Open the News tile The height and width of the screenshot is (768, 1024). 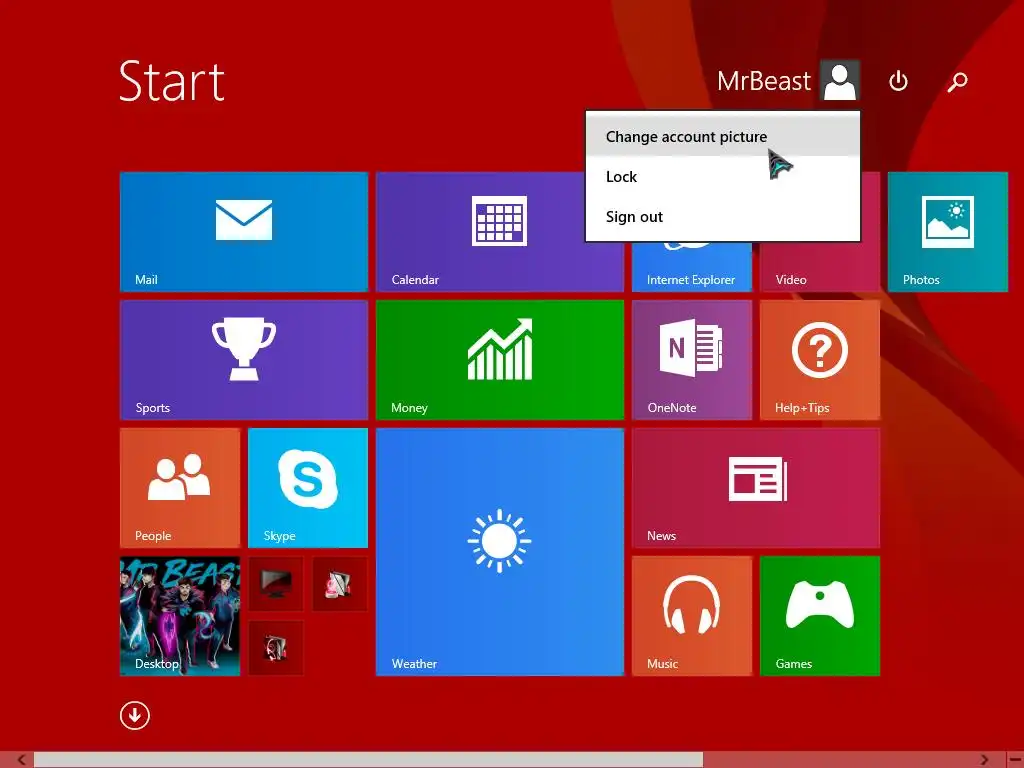(756, 488)
